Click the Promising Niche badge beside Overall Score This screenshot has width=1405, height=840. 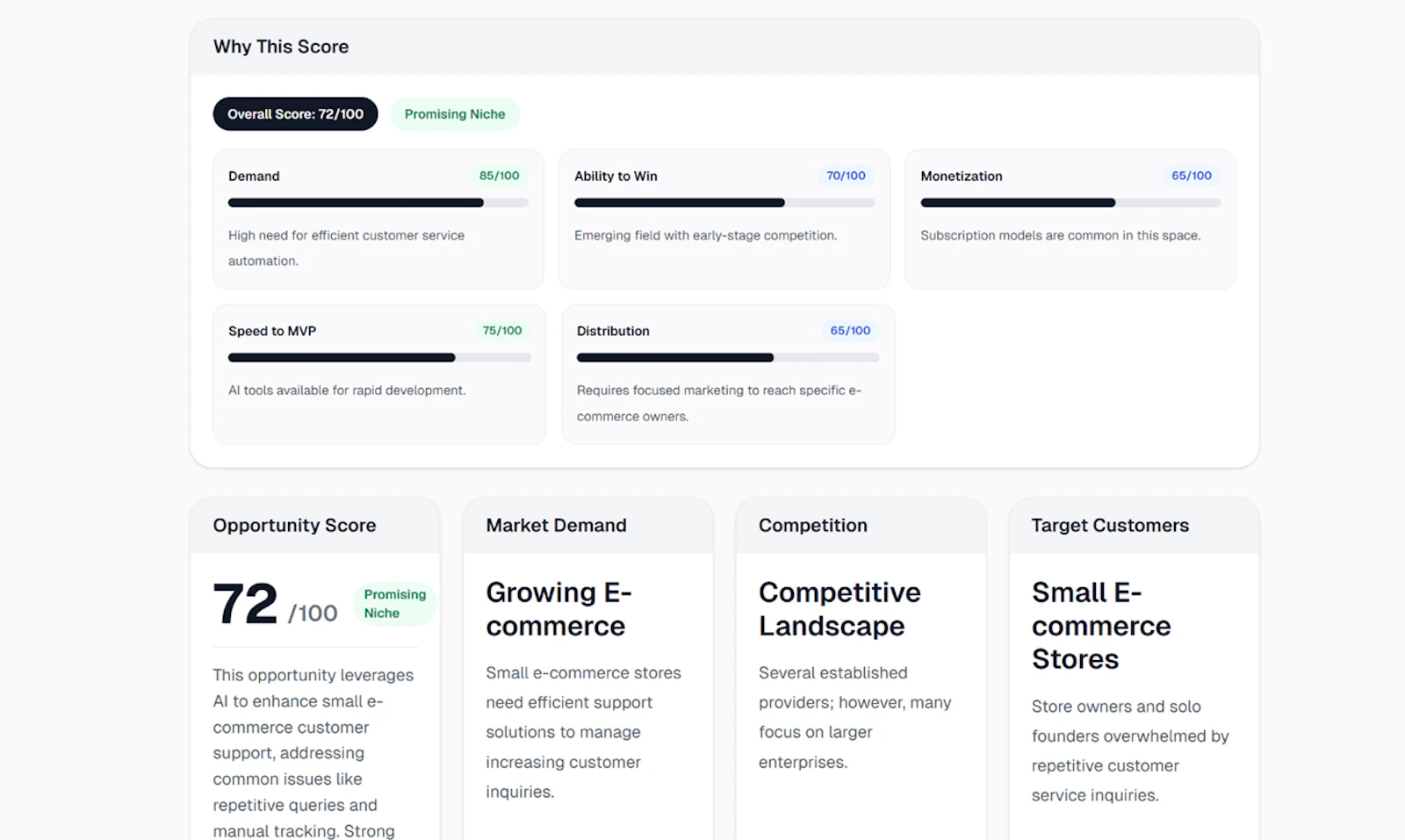tap(455, 114)
